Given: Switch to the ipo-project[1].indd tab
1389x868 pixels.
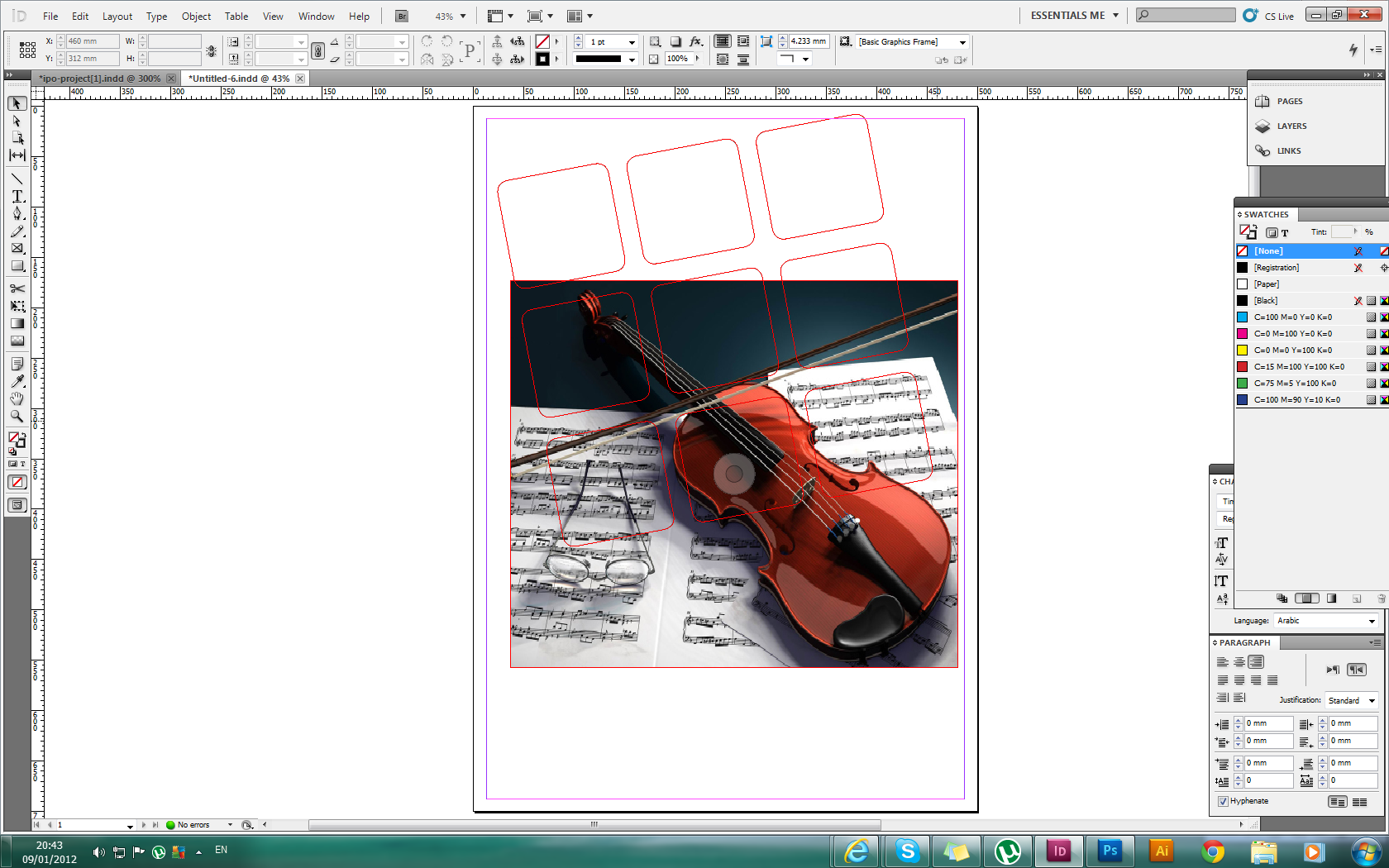Looking at the screenshot, I should pyautogui.click(x=100, y=79).
